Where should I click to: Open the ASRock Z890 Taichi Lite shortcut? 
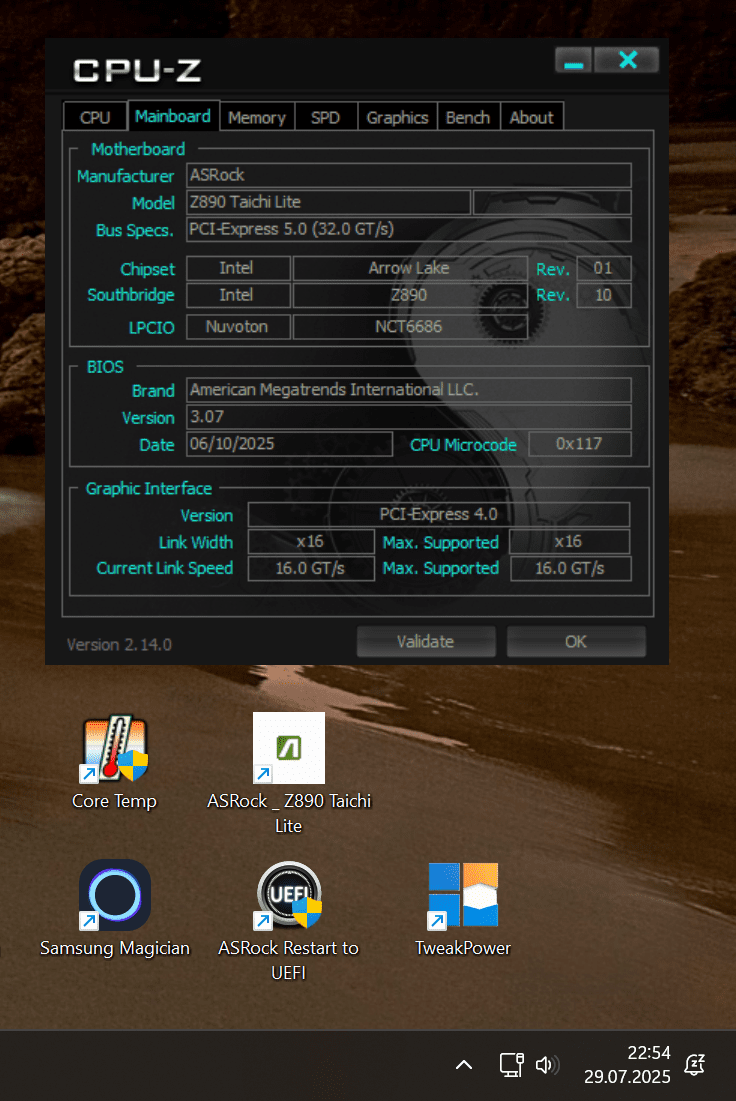point(289,774)
